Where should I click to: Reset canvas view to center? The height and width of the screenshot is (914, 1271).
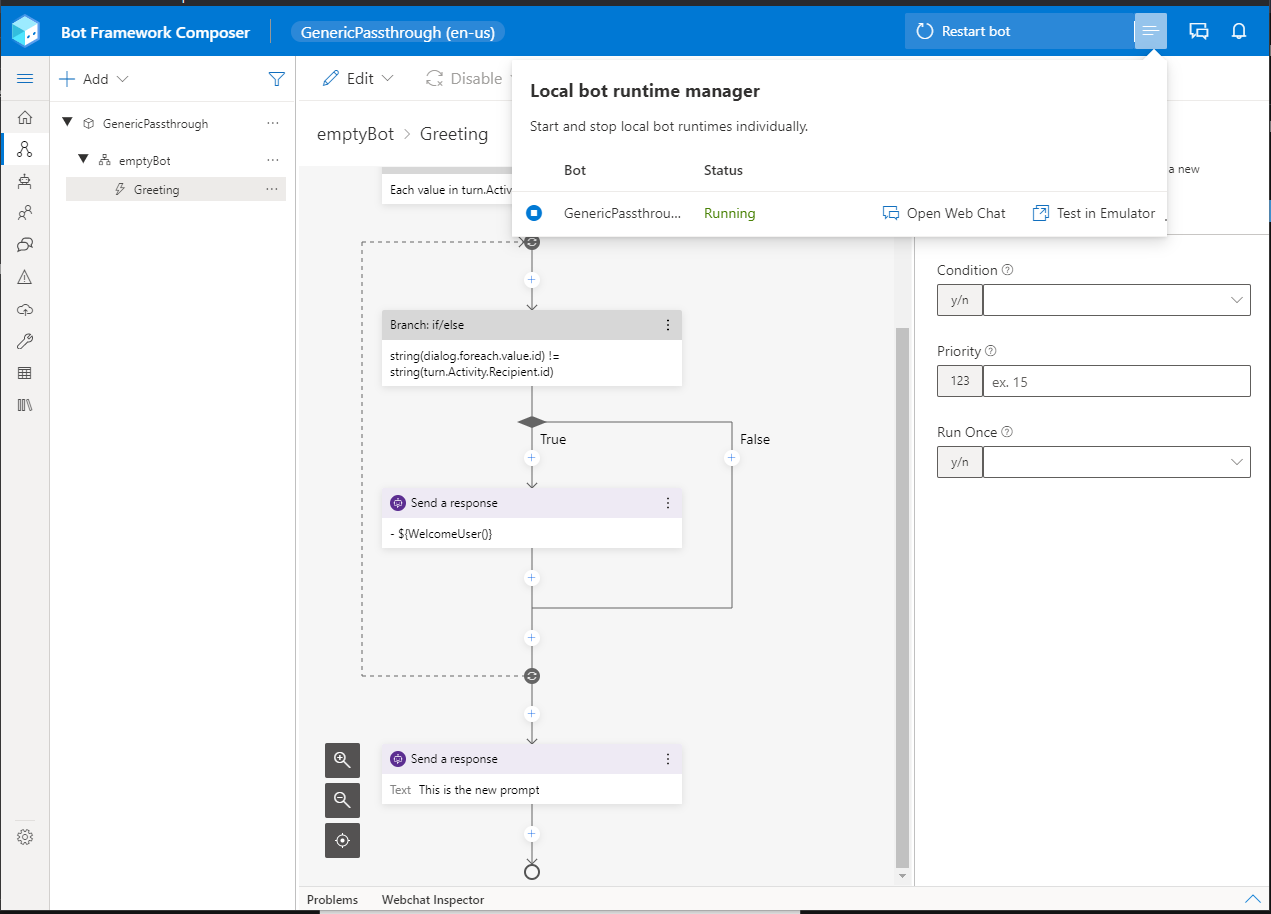(x=342, y=840)
